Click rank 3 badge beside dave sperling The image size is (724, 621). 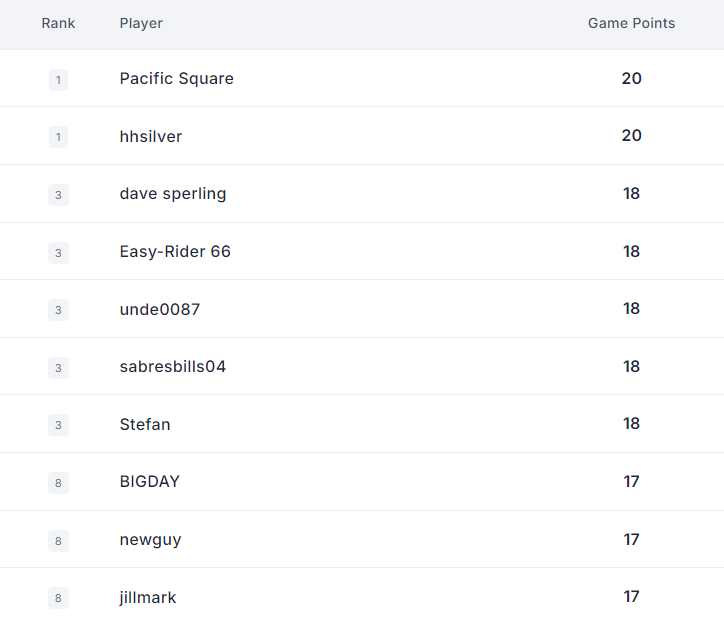pyautogui.click(x=58, y=195)
